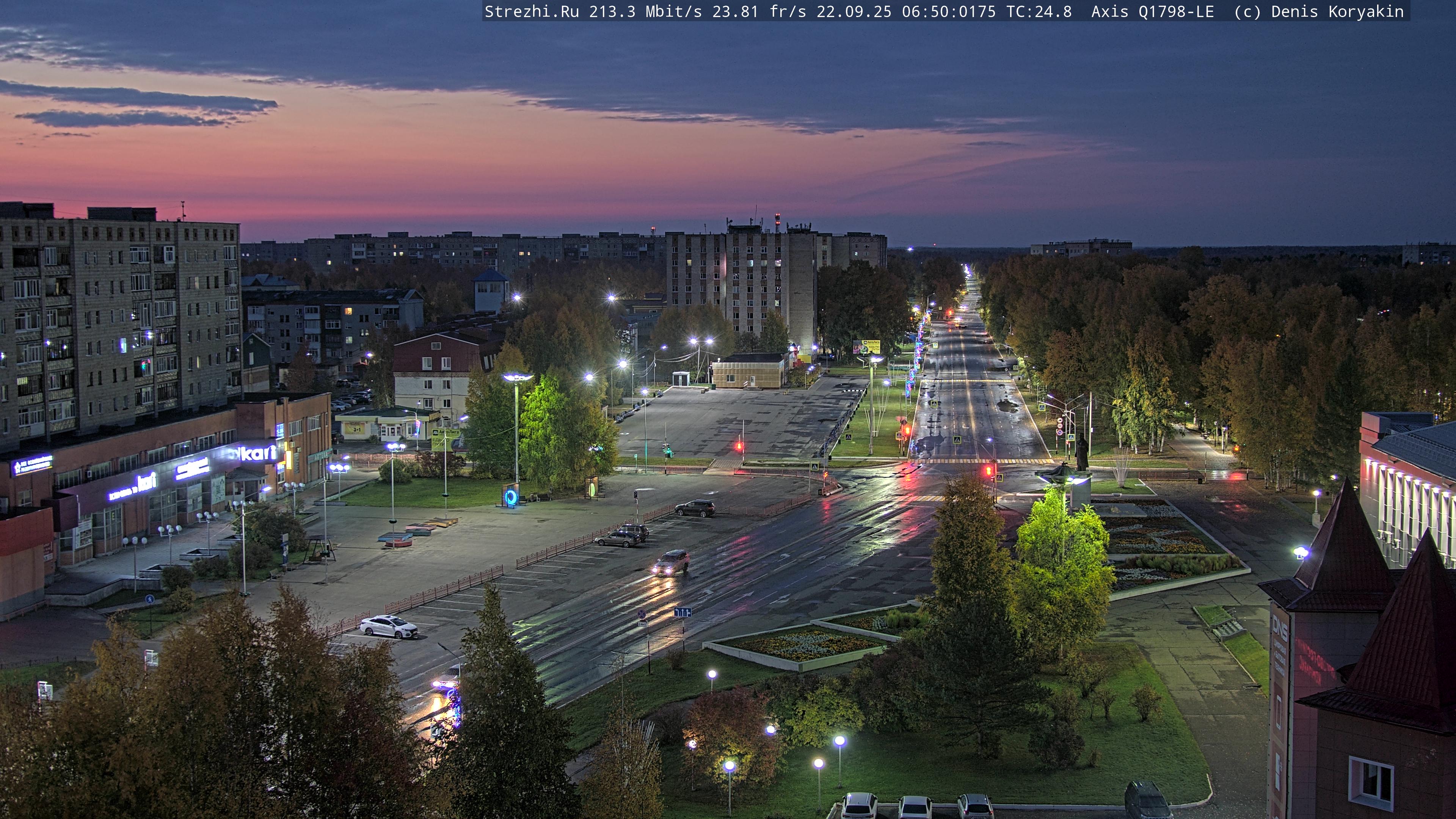
Task: Click the dark SUV parked by the fence
Action: pyautogui.click(x=695, y=508)
